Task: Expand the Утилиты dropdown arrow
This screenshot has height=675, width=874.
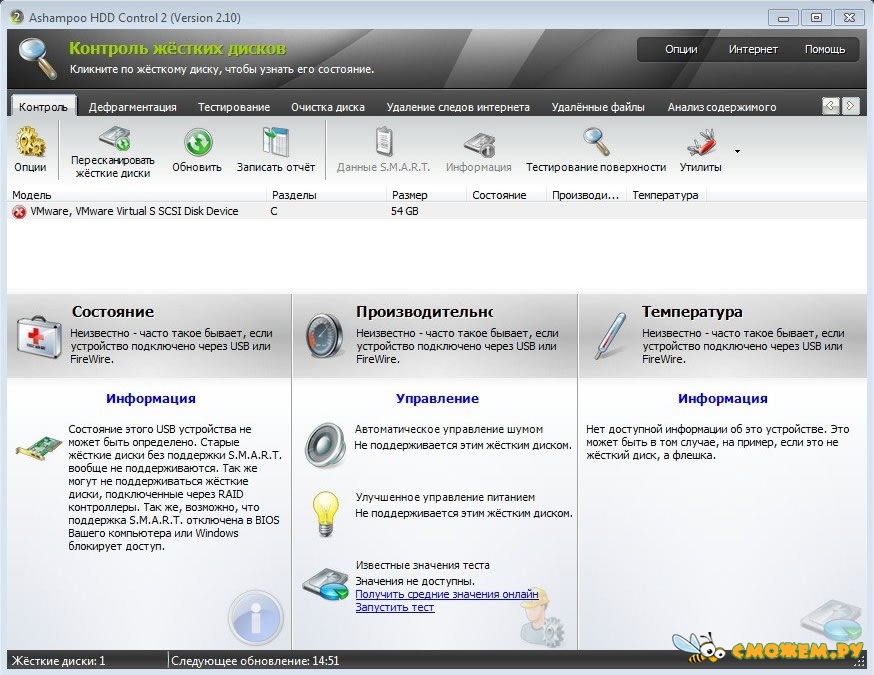Action: point(737,151)
